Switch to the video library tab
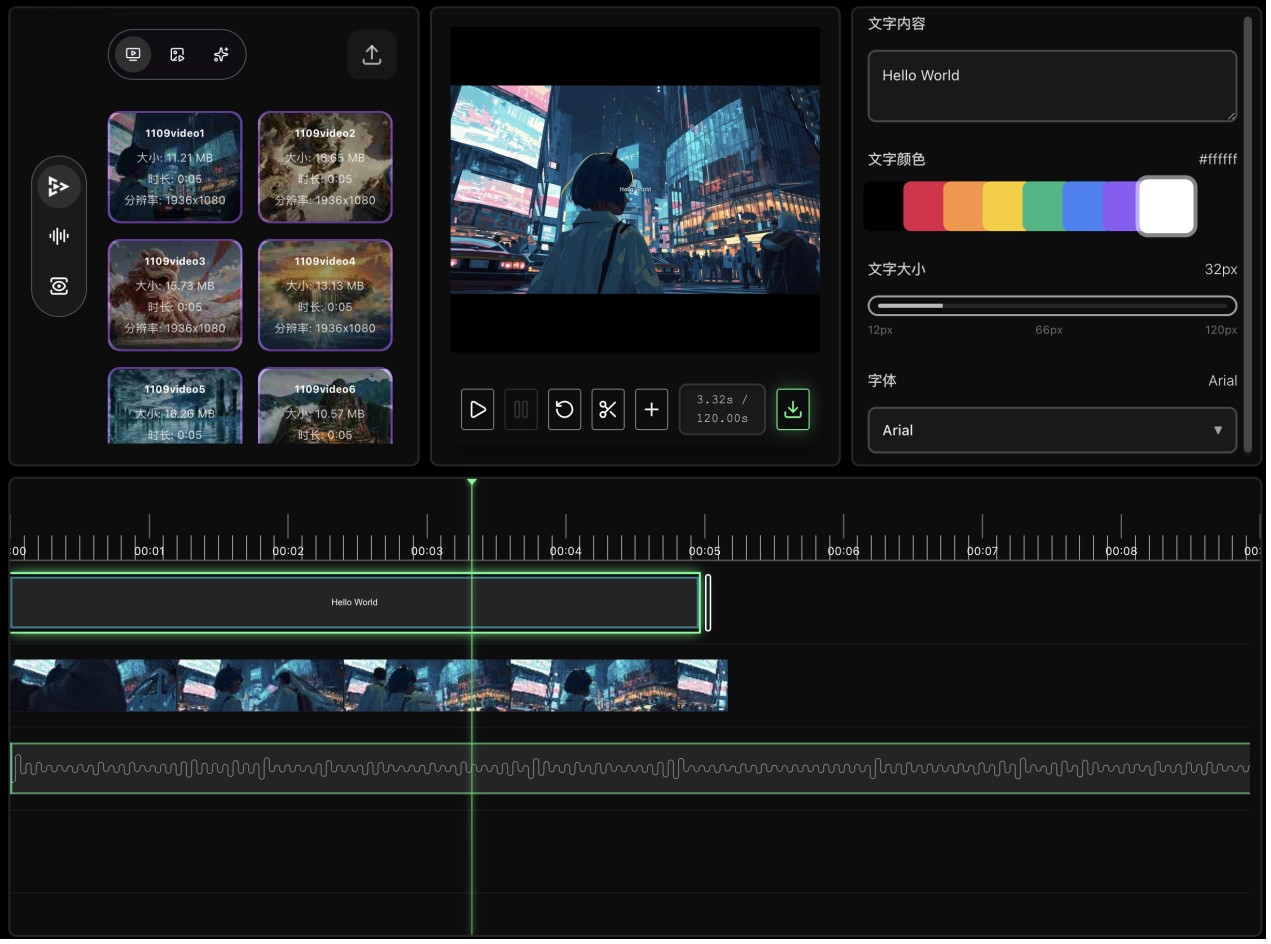 click(x=133, y=55)
